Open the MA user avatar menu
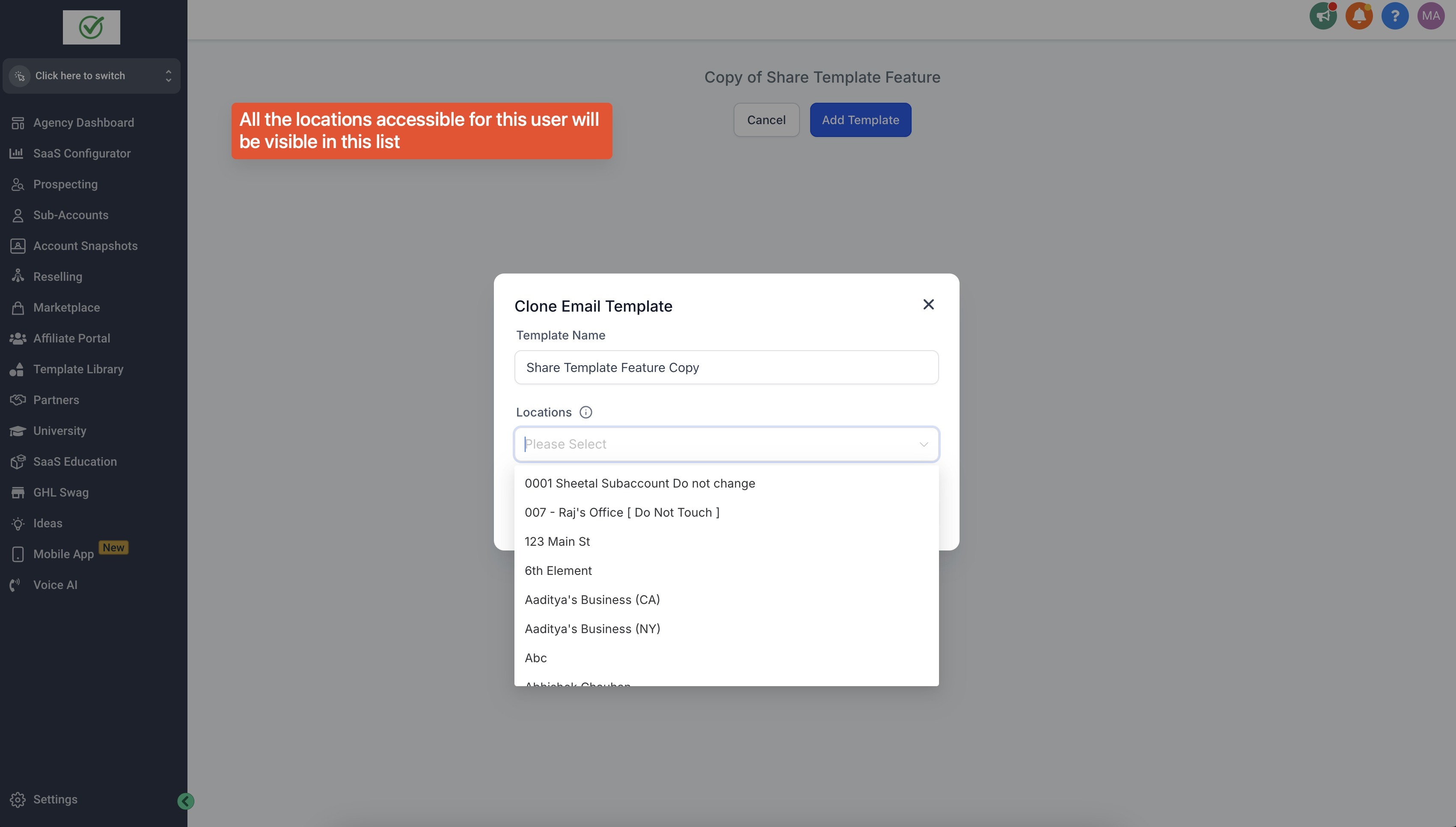The image size is (1456, 827). [x=1430, y=16]
